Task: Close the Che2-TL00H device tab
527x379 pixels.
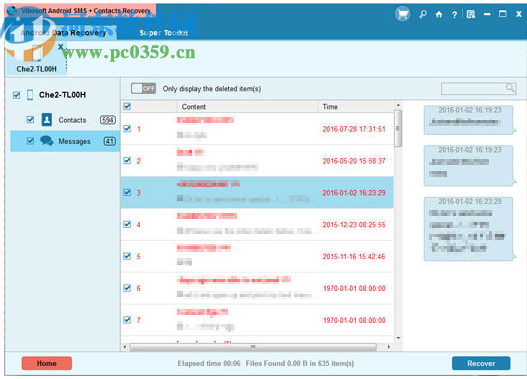Action: pos(60,47)
